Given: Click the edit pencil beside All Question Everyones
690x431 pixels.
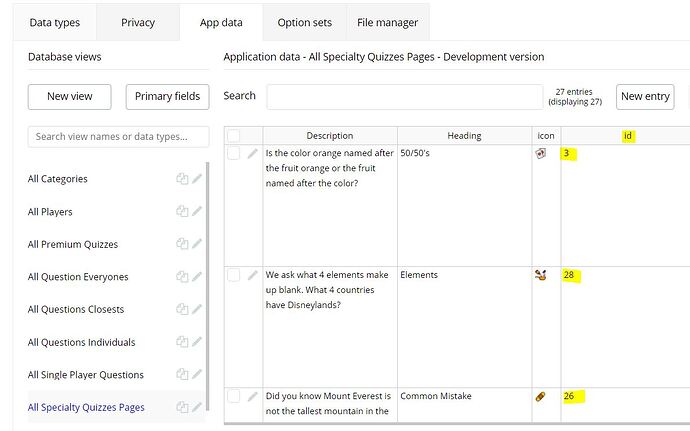Looking at the screenshot, I should [198, 277].
